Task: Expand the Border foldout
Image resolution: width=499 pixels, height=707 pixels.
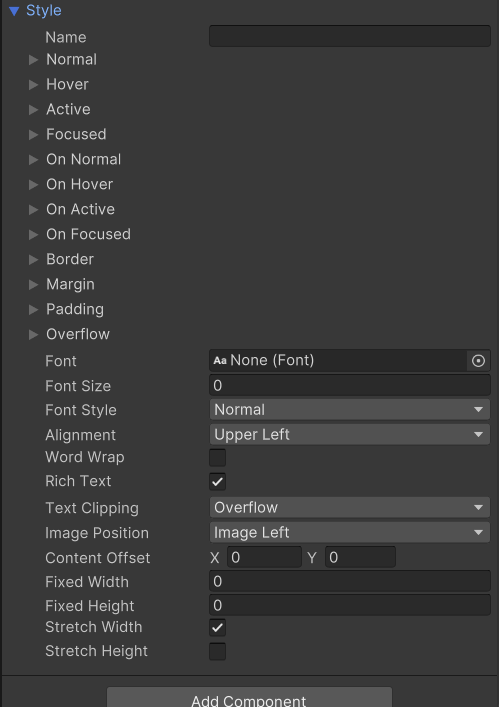Action: tap(33, 260)
